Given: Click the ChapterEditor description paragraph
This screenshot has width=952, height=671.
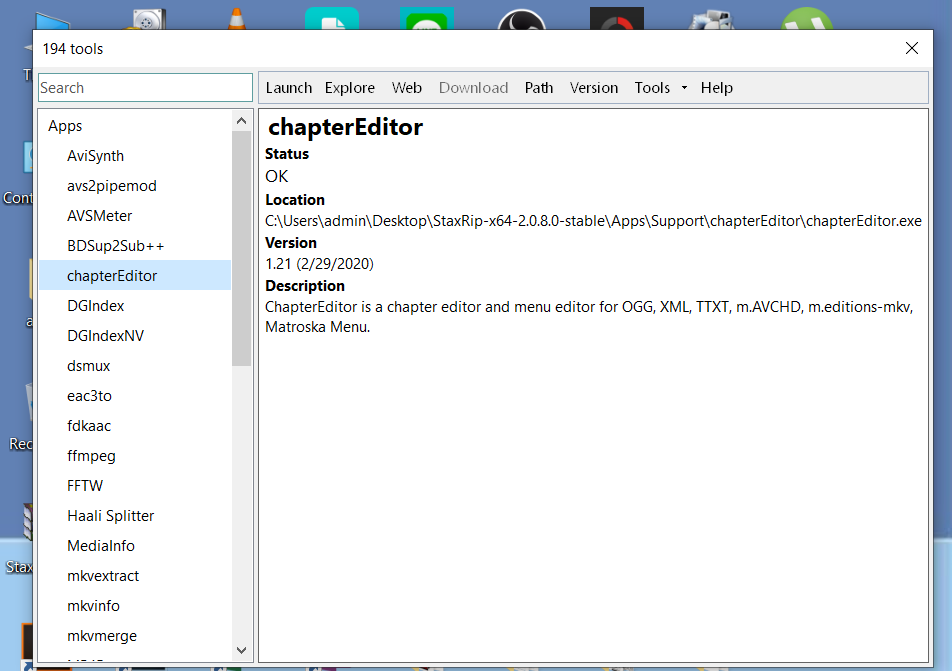Looking at the screenshot, I should pos(589,316).
